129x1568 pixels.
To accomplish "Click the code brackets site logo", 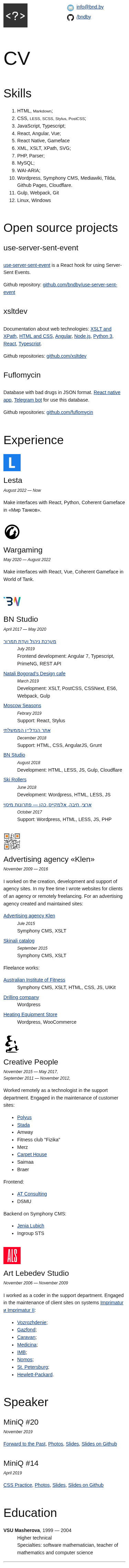I will pyautogui.click(x=15, y=15).
